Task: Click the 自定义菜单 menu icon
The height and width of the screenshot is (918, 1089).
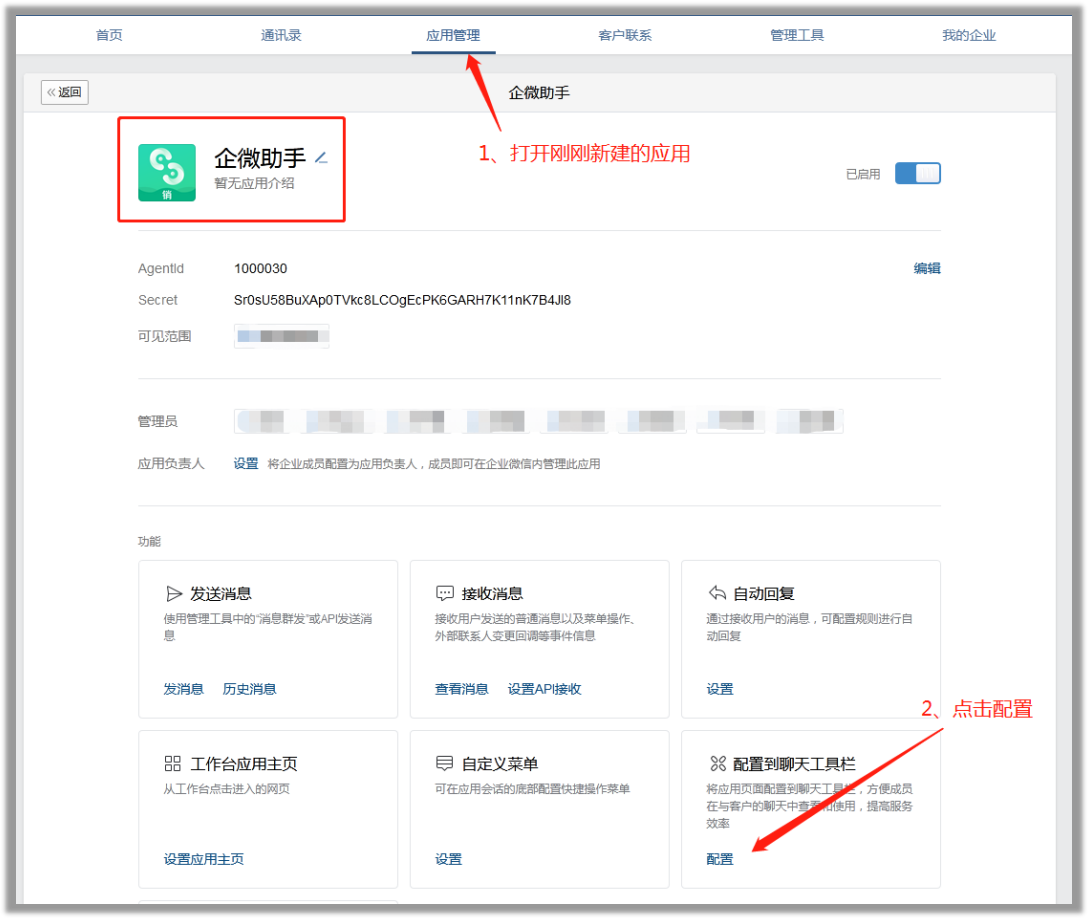Action: (444, 764)
